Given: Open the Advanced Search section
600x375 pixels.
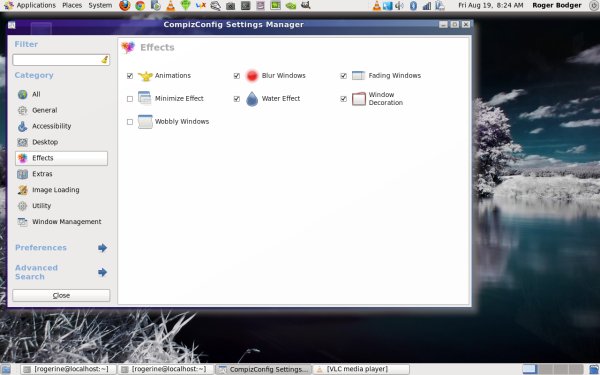Looking at the screenshot, I should click(36, 272).
